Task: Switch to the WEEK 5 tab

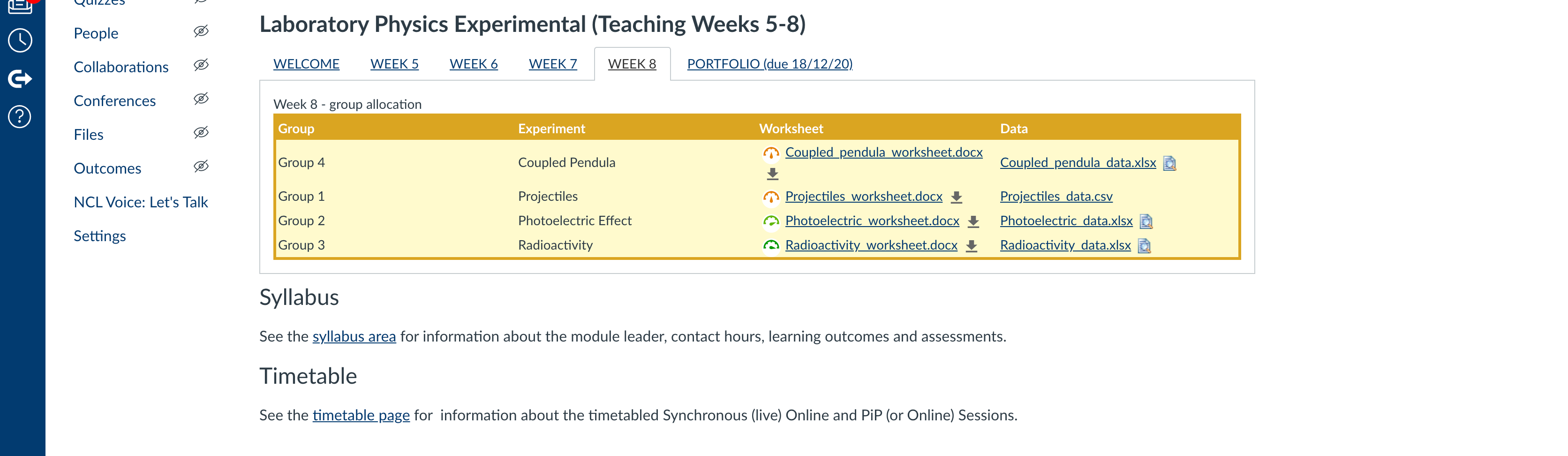Action: [394, 64]
